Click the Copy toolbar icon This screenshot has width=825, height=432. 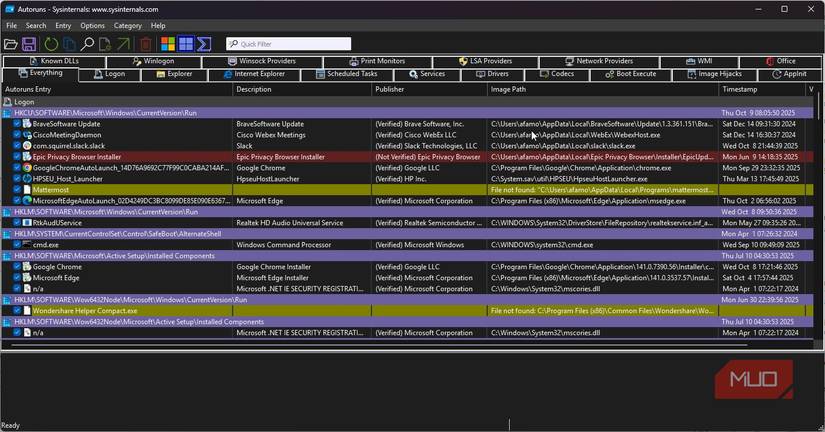(69, 44)
